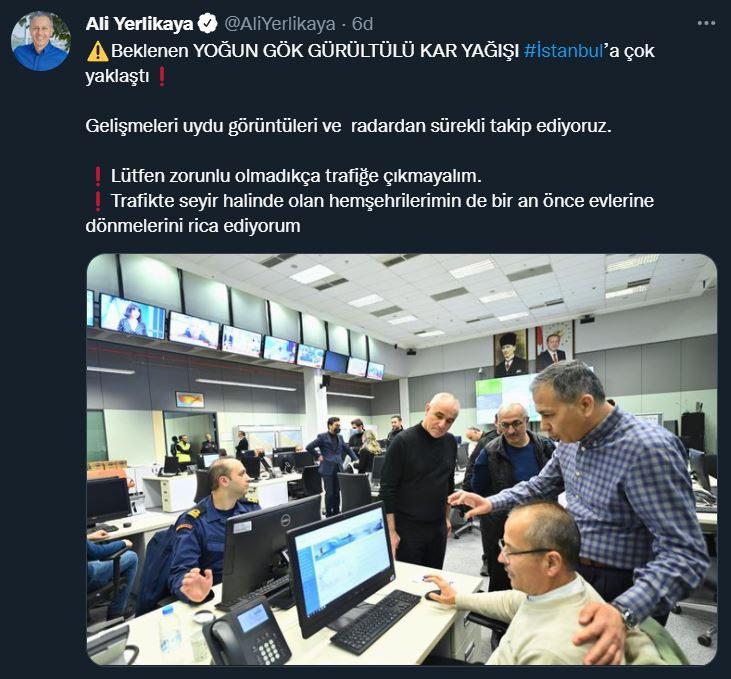
Task: Click the row of wall TVs in photo
Action: 238,335
